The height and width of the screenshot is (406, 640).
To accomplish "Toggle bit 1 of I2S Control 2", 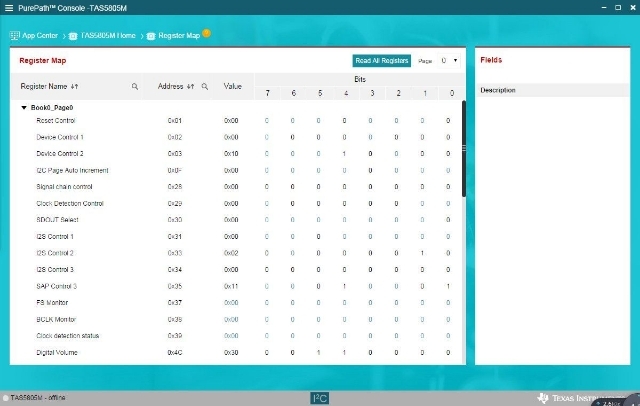I will [x=422, y=253].
